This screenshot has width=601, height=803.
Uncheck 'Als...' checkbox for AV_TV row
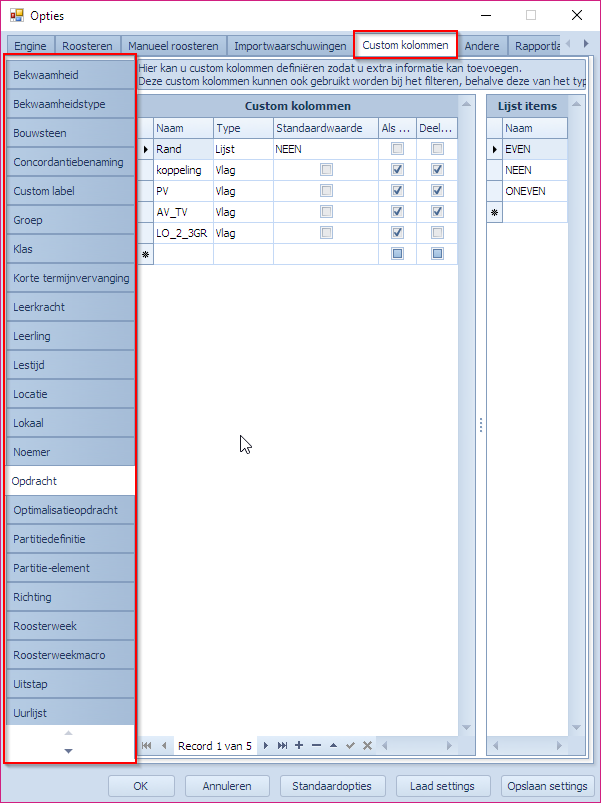click(397, 212)
